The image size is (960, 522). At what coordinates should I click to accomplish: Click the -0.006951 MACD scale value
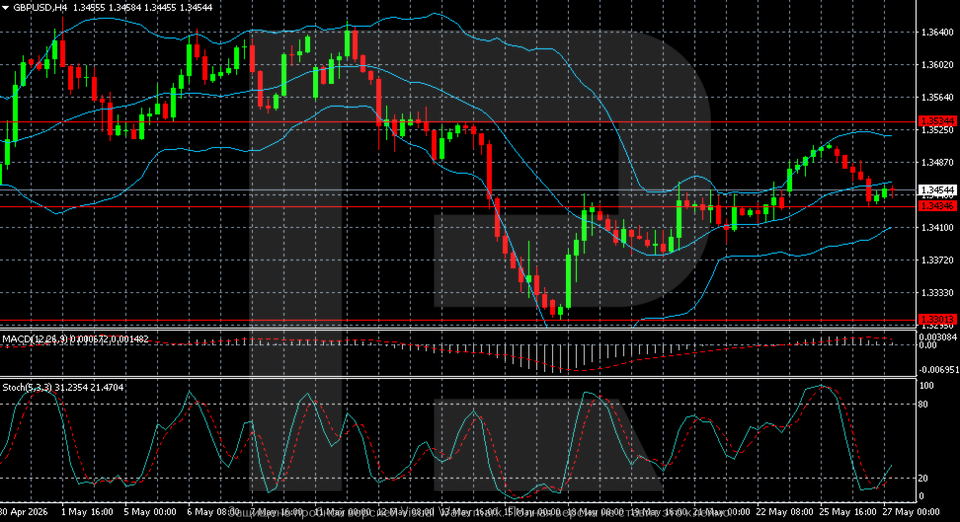click(x=939, y=370)
